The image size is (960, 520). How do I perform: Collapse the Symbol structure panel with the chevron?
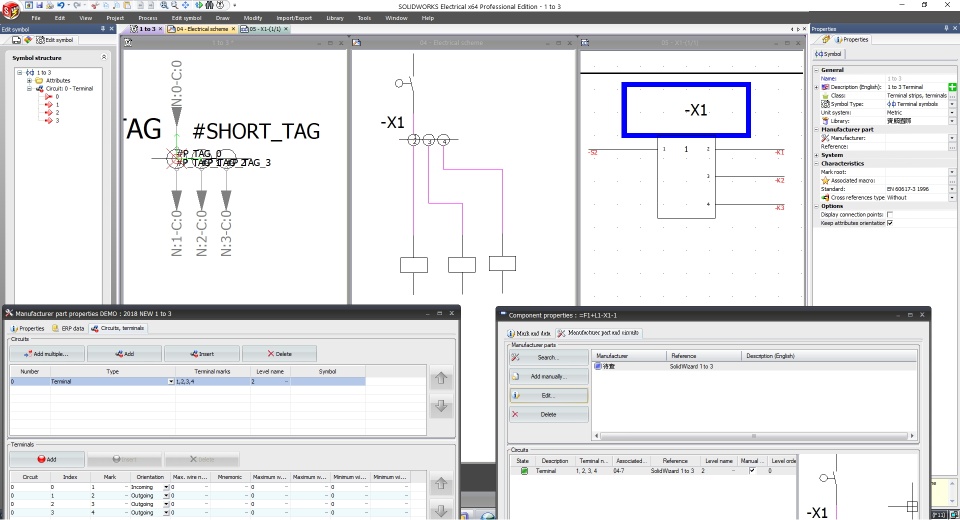coord(103,58)
